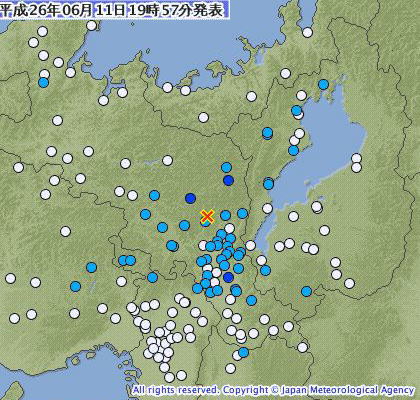
Task: Click the red-yellow X epicenter marker
Action: pos(207,216)
